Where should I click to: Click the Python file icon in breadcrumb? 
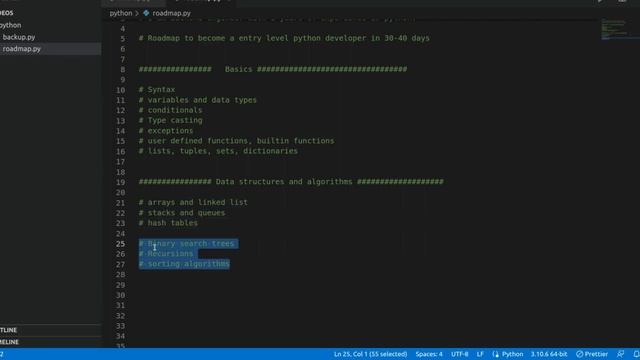point(146,13)
